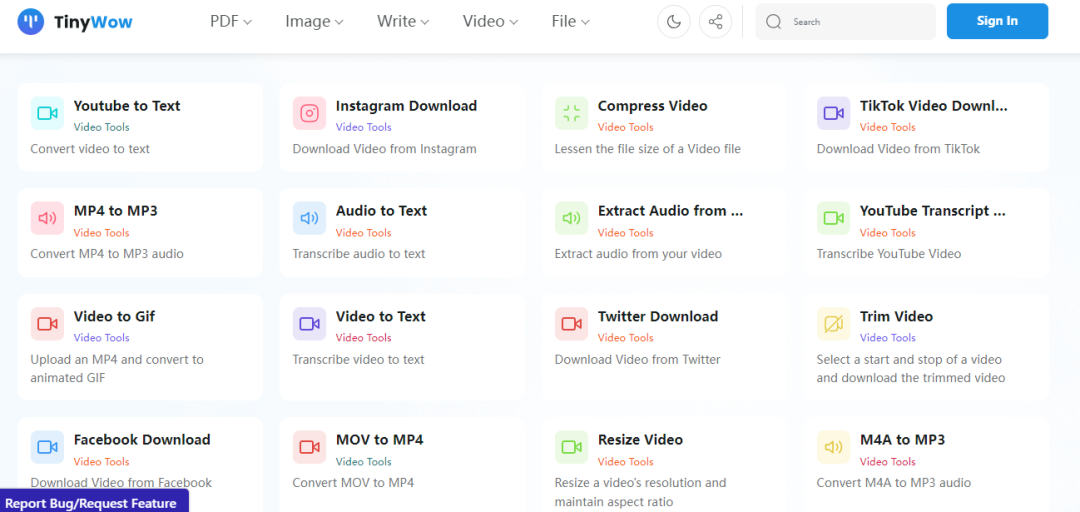The height and width of the screenshot is (512, 1080).
Task: Click "Convert video to text" description
Action: [90, 149]
